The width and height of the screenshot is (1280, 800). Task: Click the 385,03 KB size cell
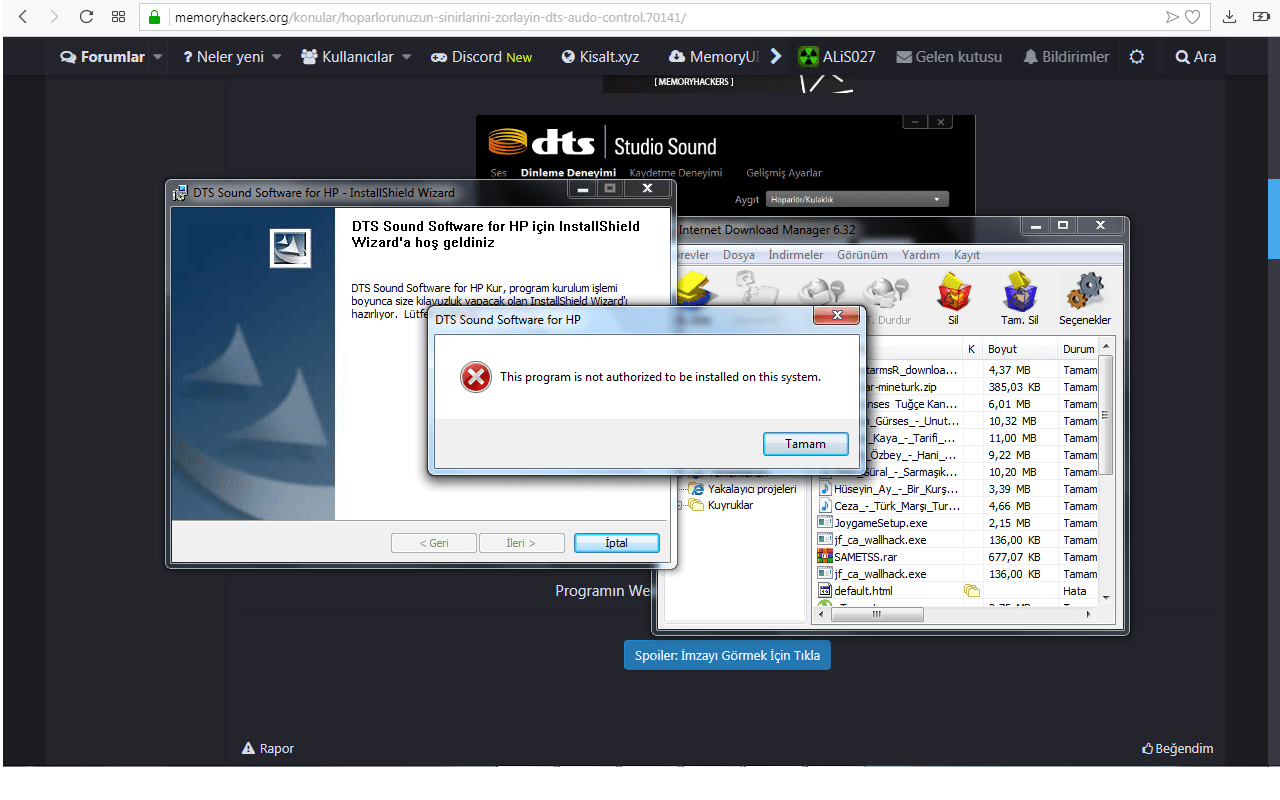[1013, 386]
